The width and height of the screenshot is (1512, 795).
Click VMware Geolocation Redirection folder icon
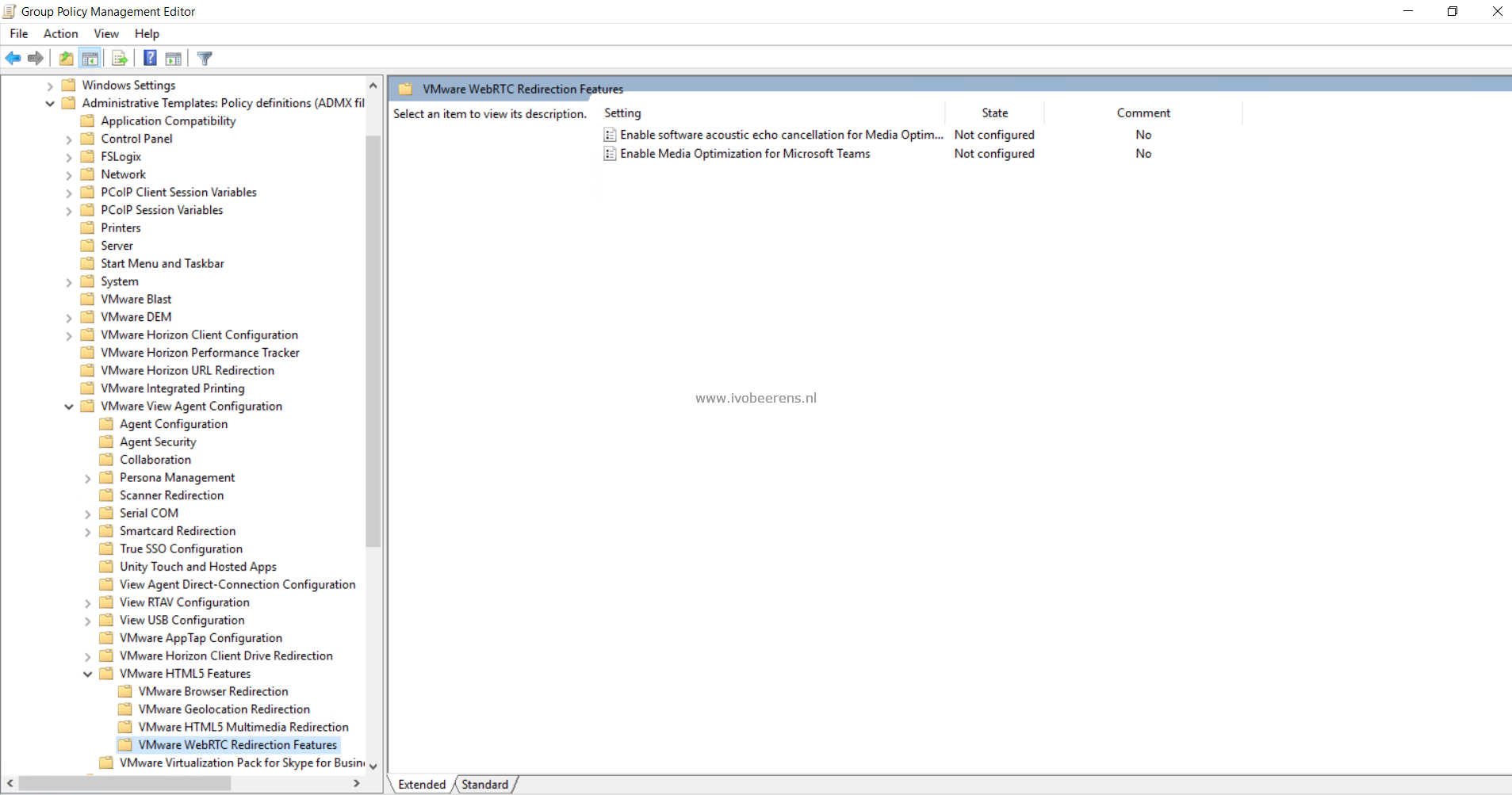(125, 709)
